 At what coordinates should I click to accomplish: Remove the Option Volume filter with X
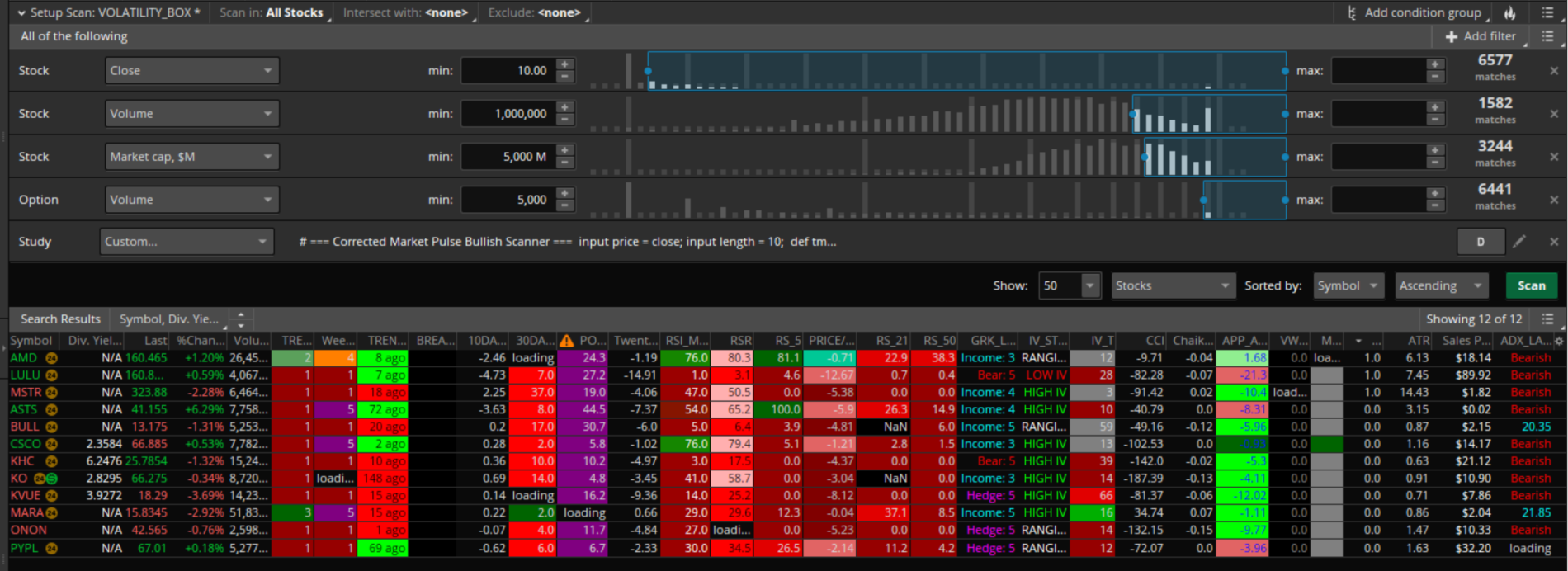(x=1554, y=200)
